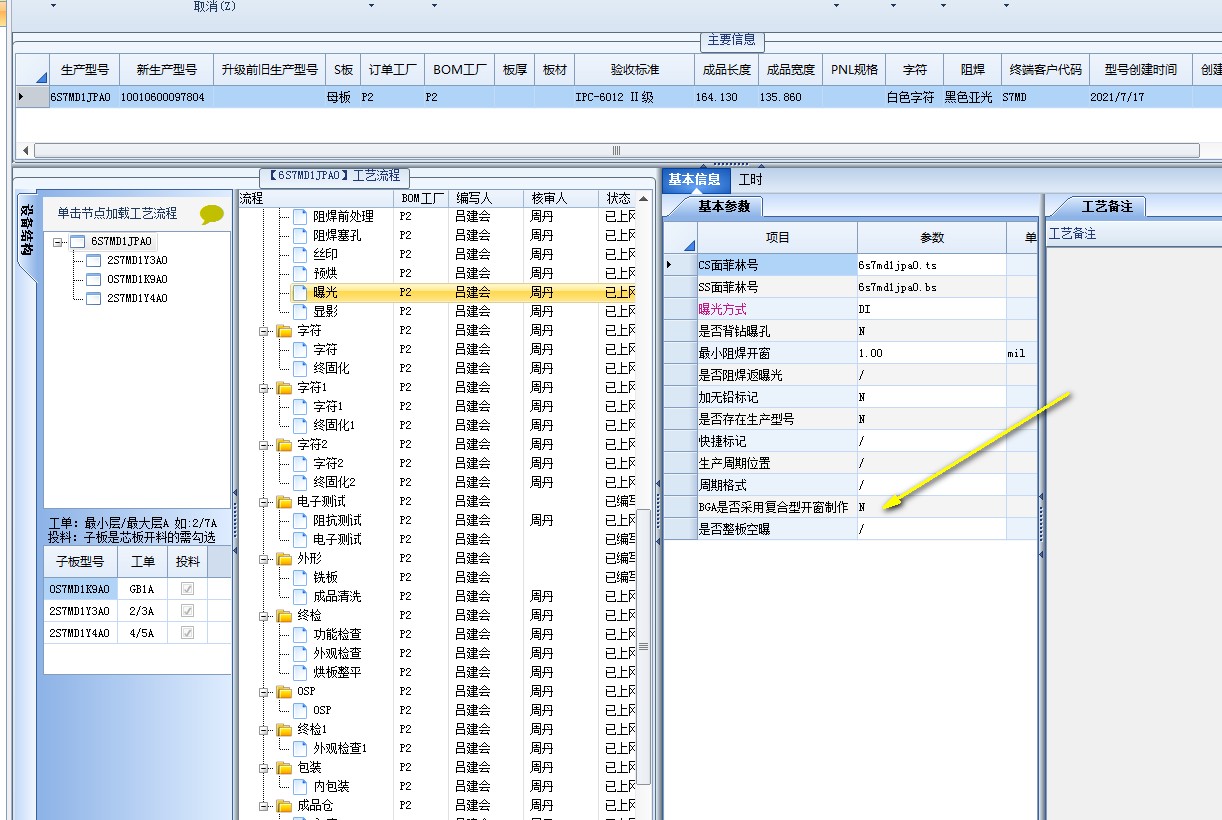Click the 丝印 step document icon
Viewport: 1222px width, 820px height.
pyautogui.click(x=300, y=255)
